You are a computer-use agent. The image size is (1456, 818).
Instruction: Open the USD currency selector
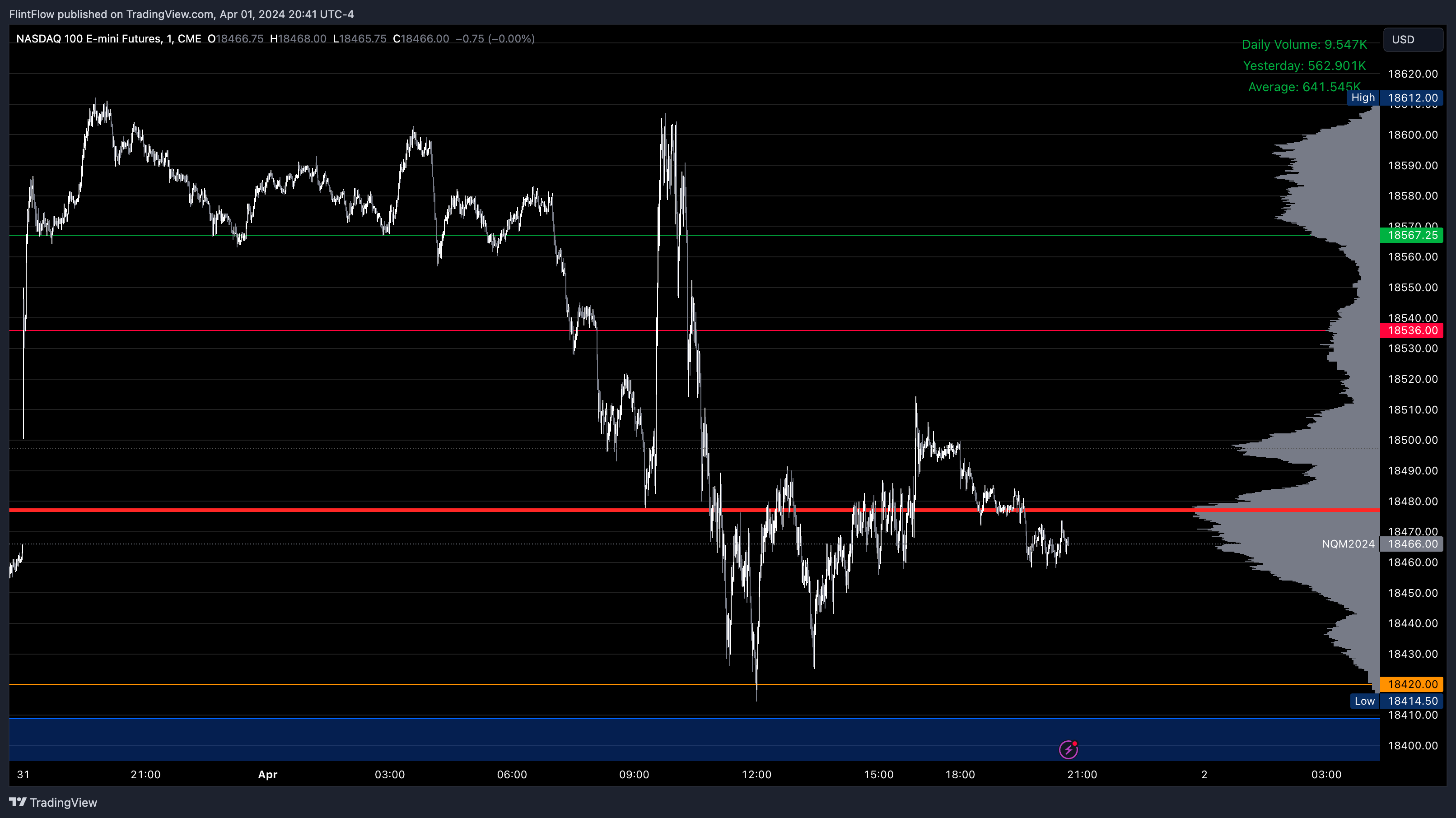pos(1413,40)
